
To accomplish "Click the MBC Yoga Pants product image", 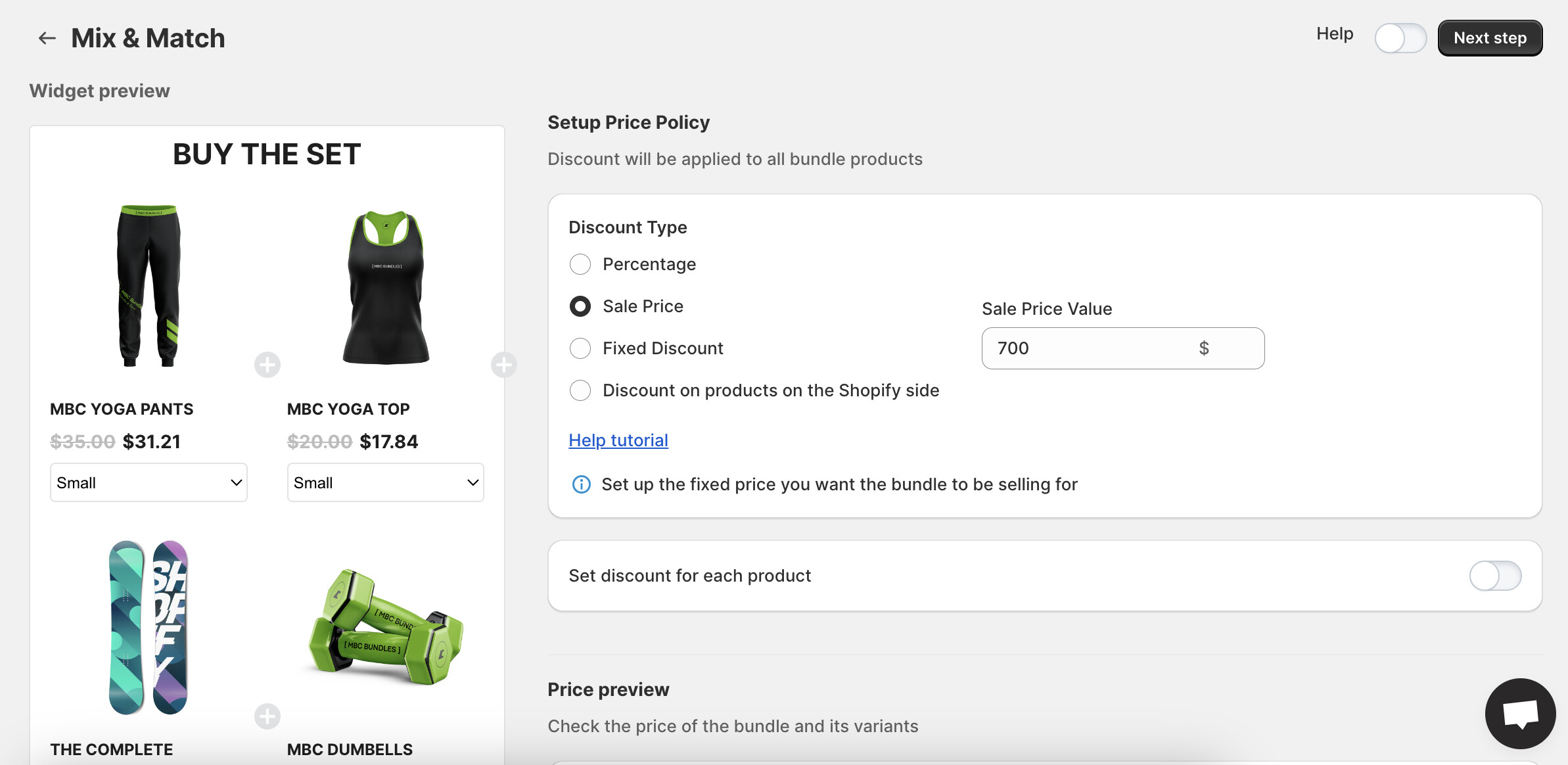I will (x=149, y=286).
